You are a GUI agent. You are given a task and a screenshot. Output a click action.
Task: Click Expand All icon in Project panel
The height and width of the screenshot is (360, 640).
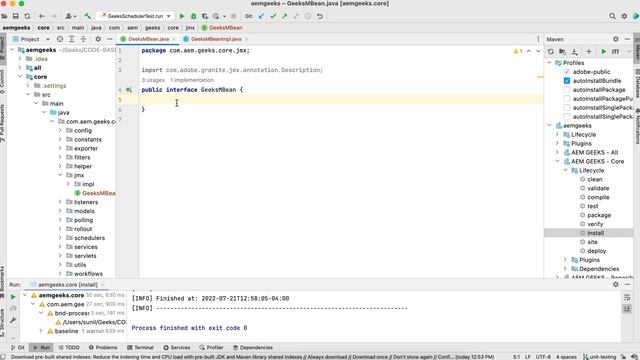click(x=71, y=39)
